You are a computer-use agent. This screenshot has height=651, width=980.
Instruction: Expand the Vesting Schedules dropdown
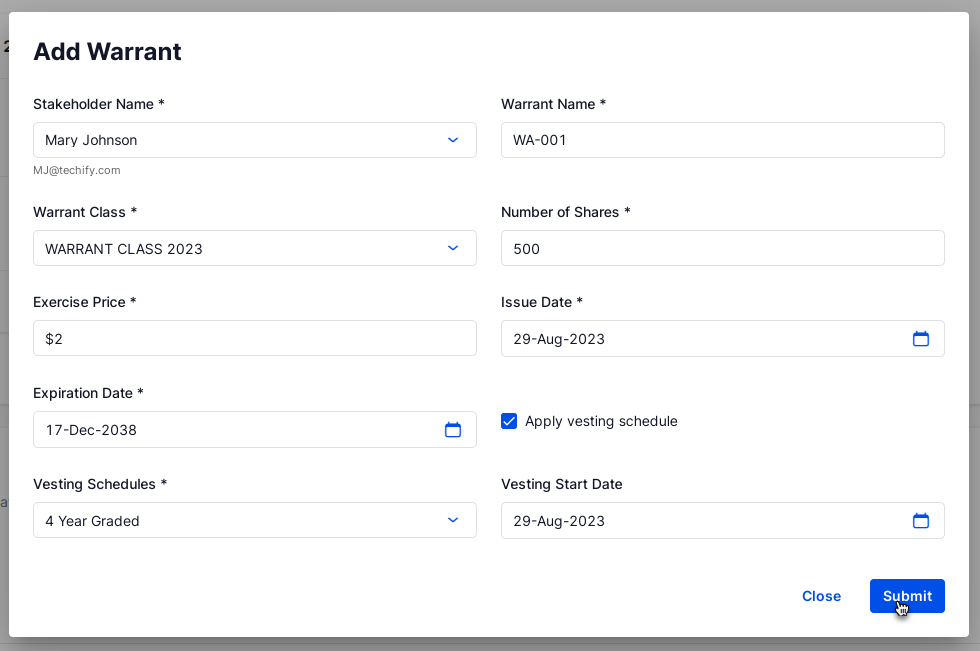tap(452, 520)
